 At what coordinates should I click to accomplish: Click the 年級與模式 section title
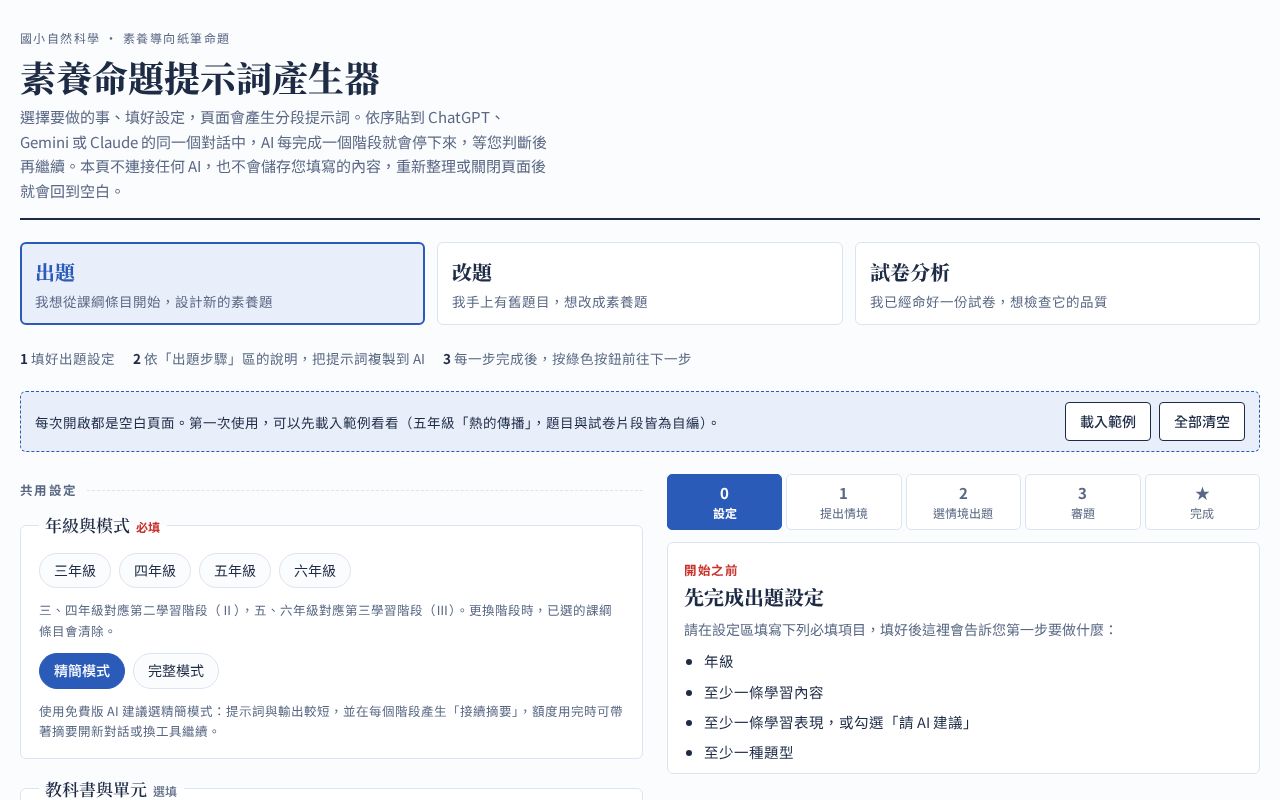click(x=88, y=526)
